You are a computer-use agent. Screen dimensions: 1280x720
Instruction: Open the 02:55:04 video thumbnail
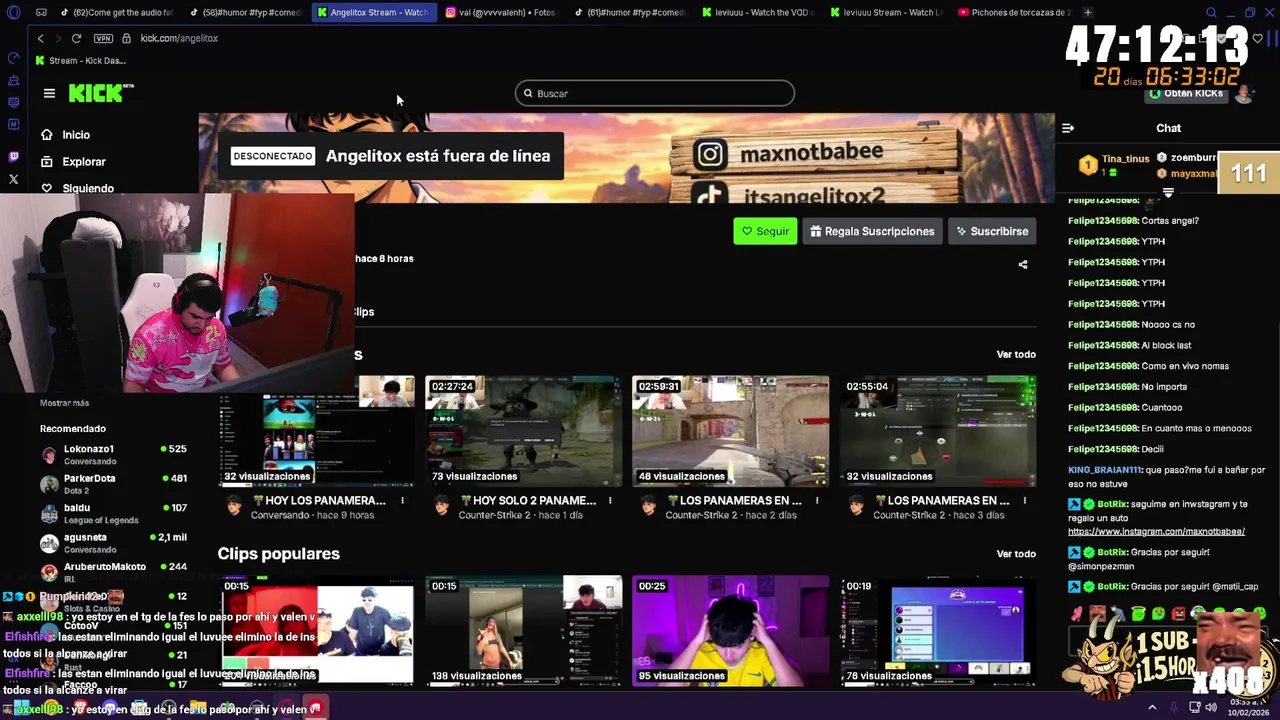tap(938, 431)
